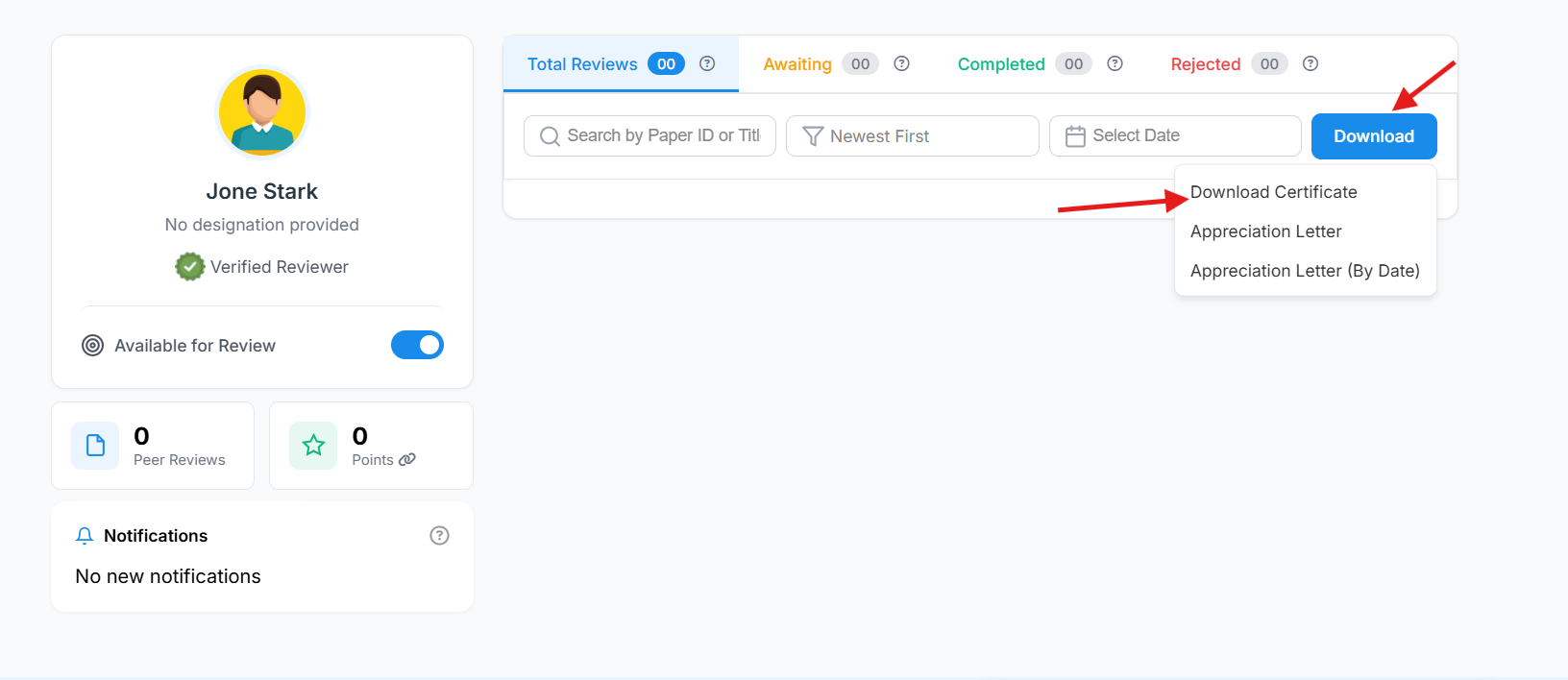Click the Awaiting 00 count badge
1568x680 pixels.
pyautogui.click(x=860, y=64)
